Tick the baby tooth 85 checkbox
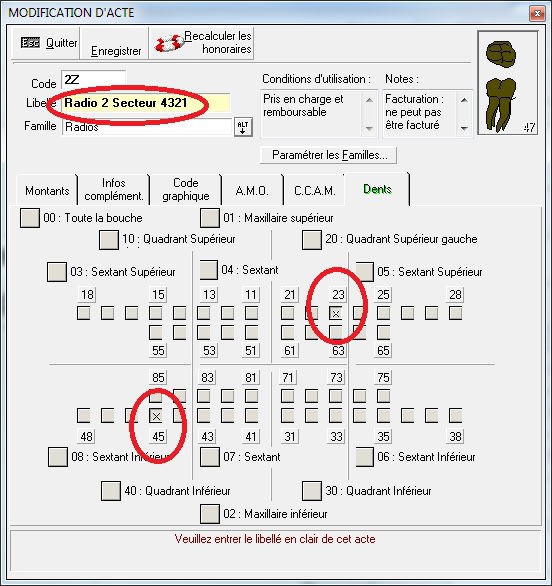The height and width of the screenshot is (586, 552). [x=155, y=396]
